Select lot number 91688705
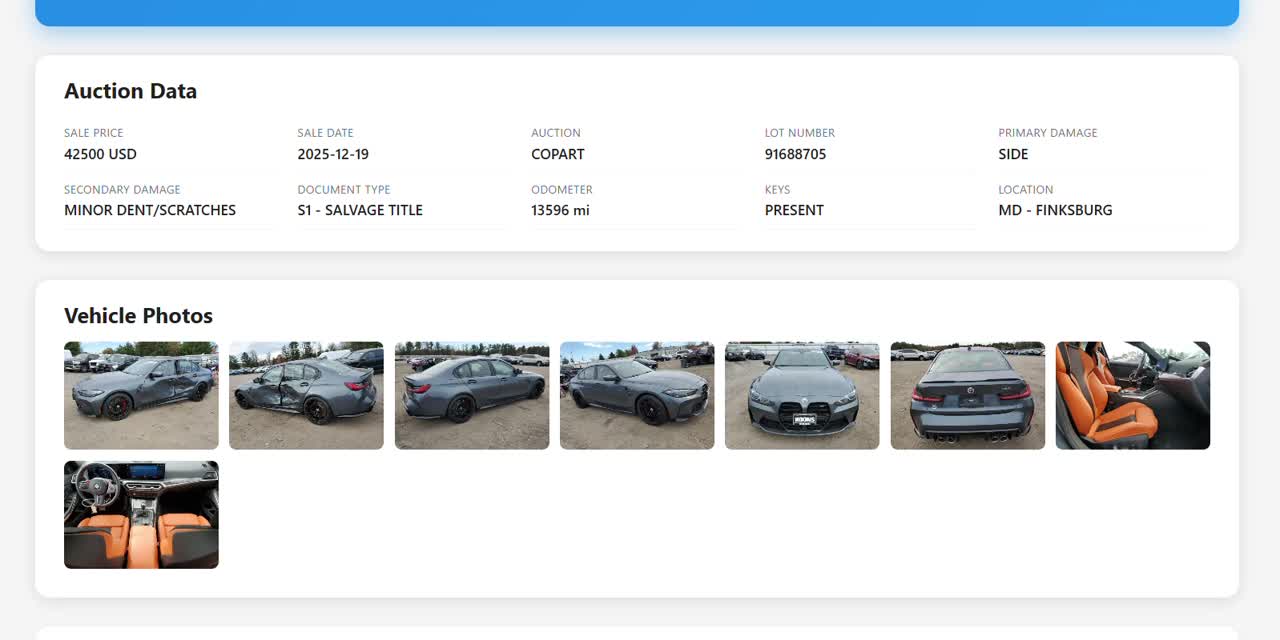The image size is (1280, 640). [796, 154]
